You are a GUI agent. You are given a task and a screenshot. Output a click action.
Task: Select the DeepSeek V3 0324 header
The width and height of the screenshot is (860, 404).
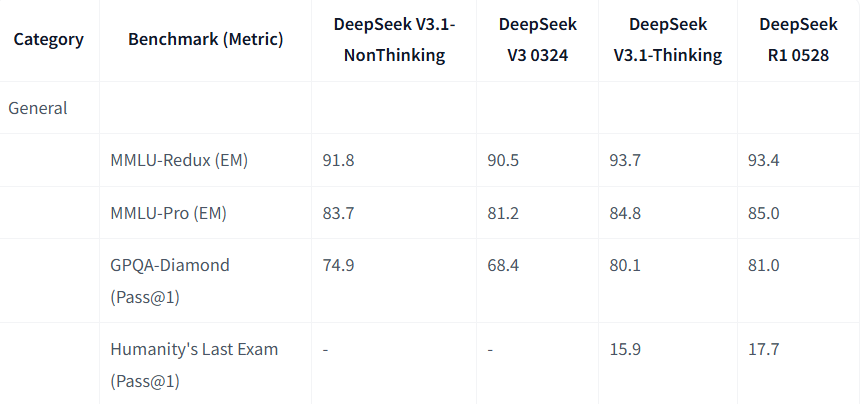537,40
